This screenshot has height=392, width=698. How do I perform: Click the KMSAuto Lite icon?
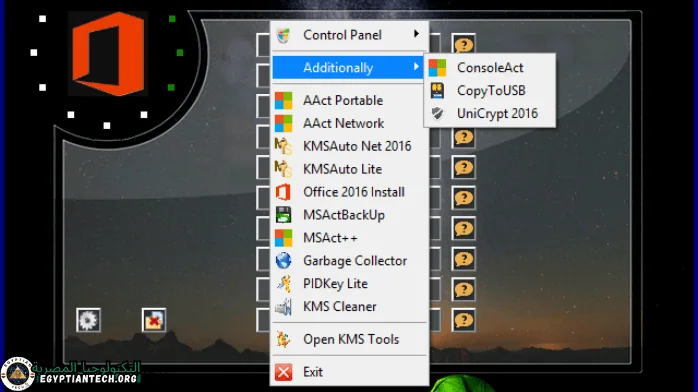click(x=284, y=169)
